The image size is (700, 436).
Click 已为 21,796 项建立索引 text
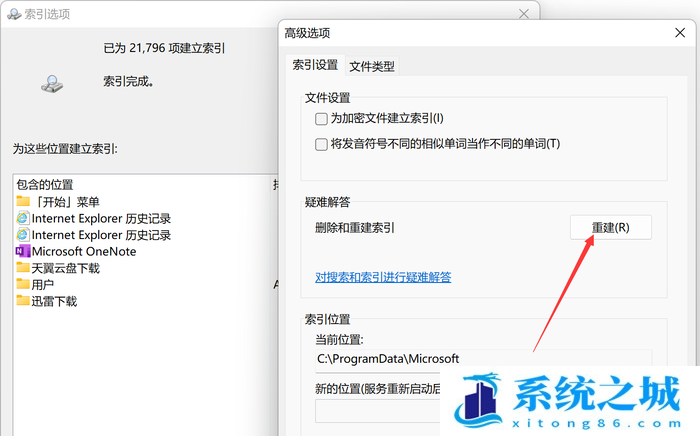(164, 48)
